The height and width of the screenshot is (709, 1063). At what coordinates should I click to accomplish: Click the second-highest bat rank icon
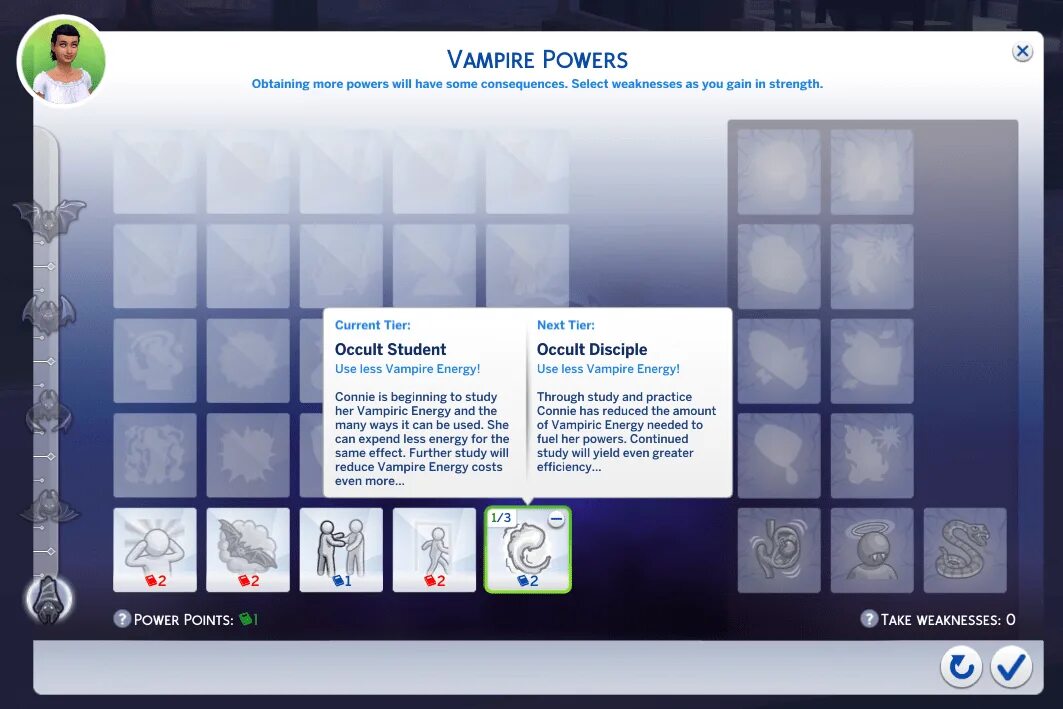click(x=49, y=314)
